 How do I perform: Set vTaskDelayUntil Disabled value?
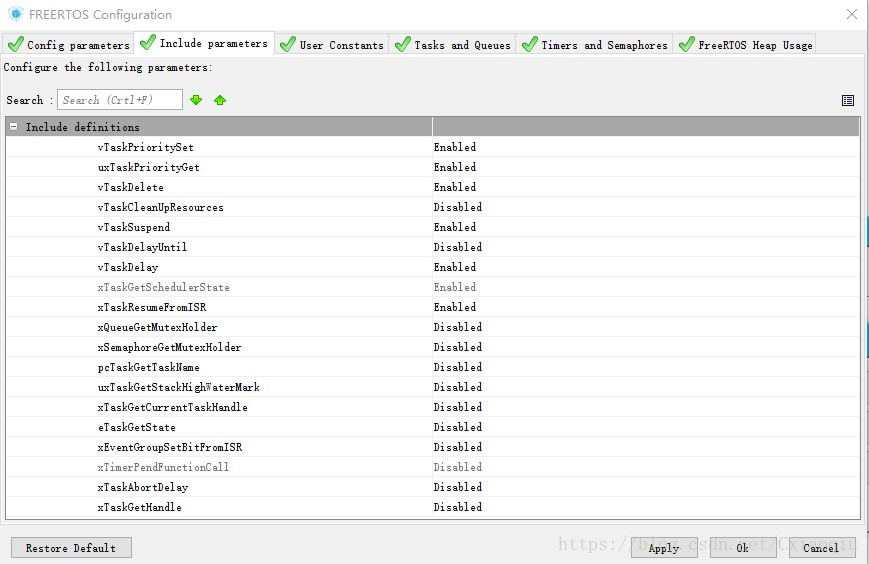pos(646,247)
